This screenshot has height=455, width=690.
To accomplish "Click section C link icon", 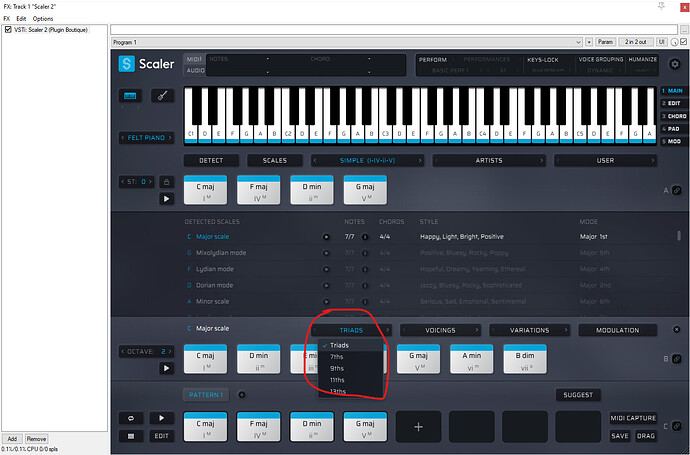I will point(677,426).
